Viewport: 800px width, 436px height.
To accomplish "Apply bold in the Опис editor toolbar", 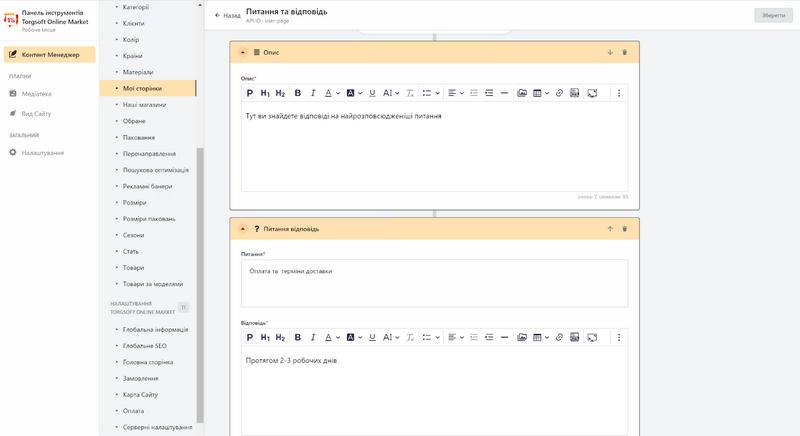I will tap(298, 93).
